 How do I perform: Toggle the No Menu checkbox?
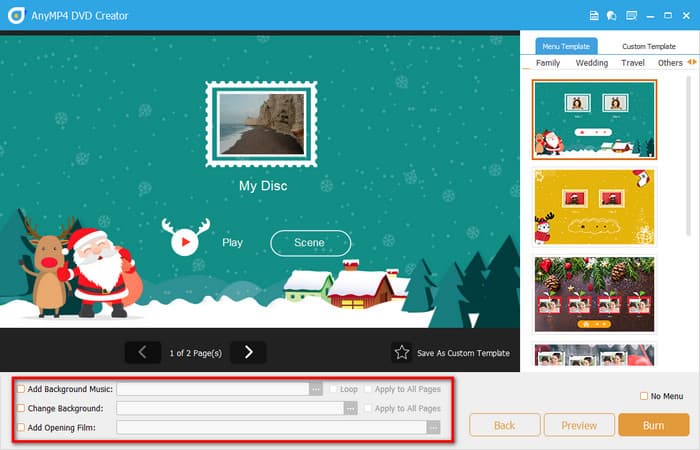[644, 396]
